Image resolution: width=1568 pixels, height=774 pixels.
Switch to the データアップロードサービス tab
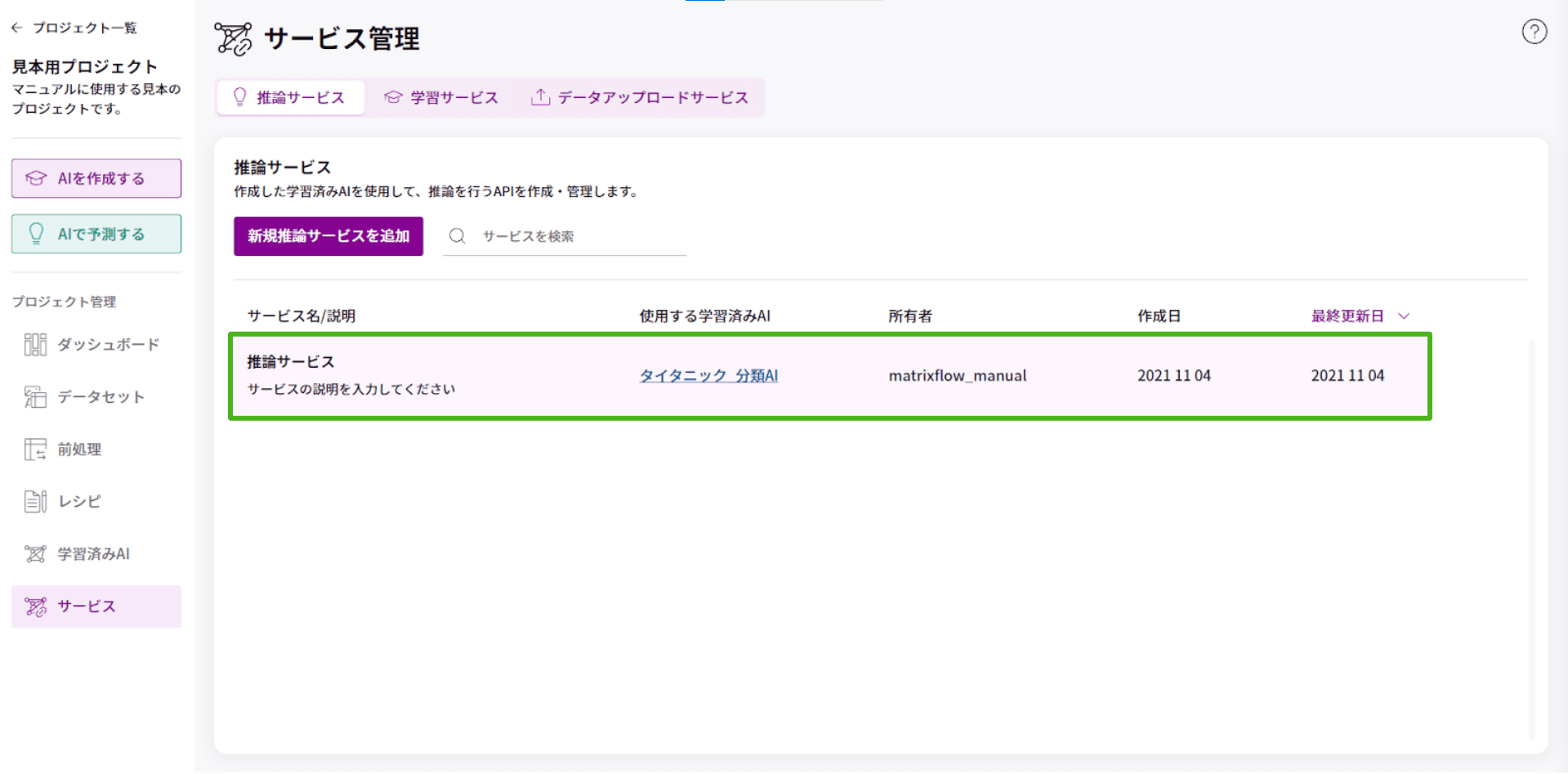point(640,97)
